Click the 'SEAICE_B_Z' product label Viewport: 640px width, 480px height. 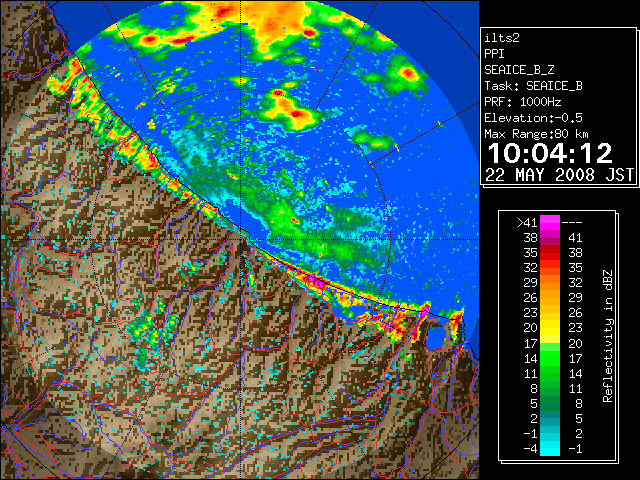click(519, 70)
